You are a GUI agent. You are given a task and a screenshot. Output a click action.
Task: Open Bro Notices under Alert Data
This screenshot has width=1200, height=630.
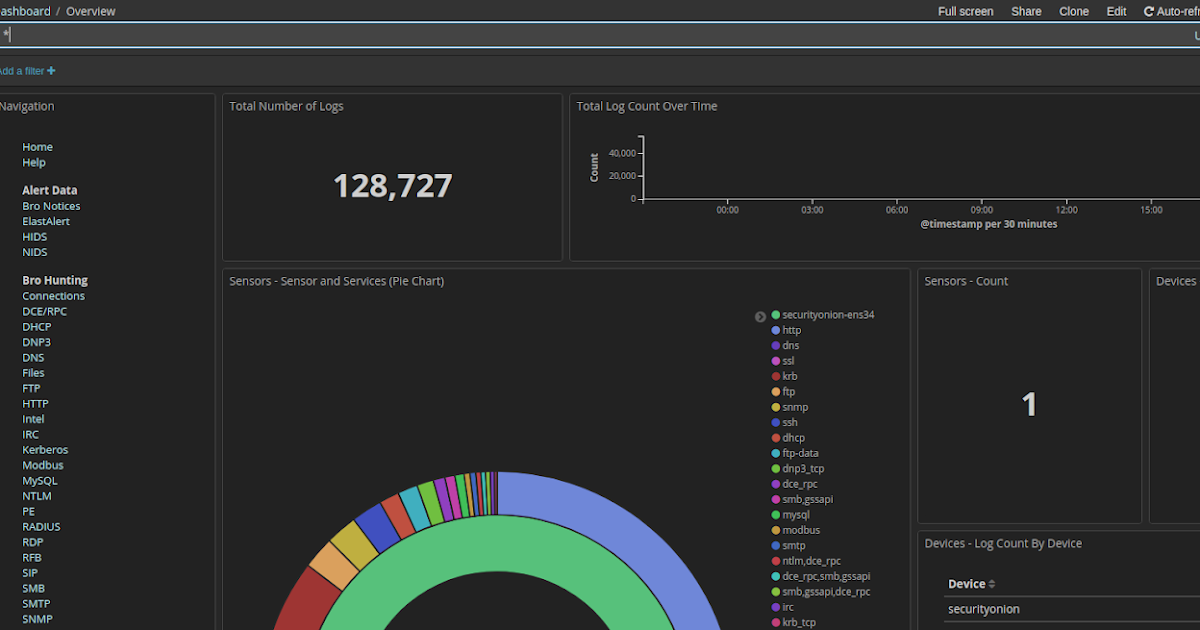coord(50,205)
